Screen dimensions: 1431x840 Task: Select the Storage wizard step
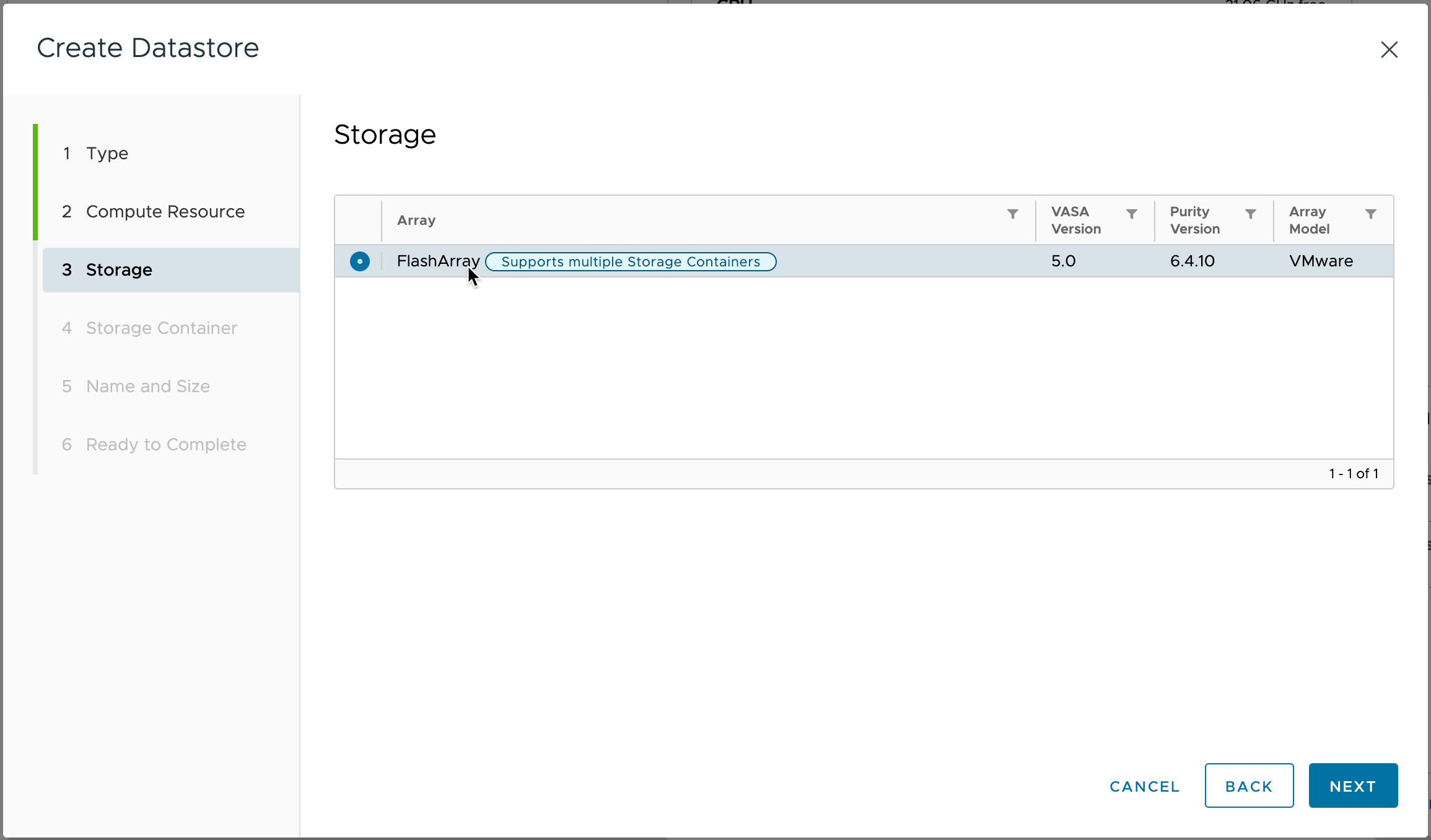[x=119, y=269]
